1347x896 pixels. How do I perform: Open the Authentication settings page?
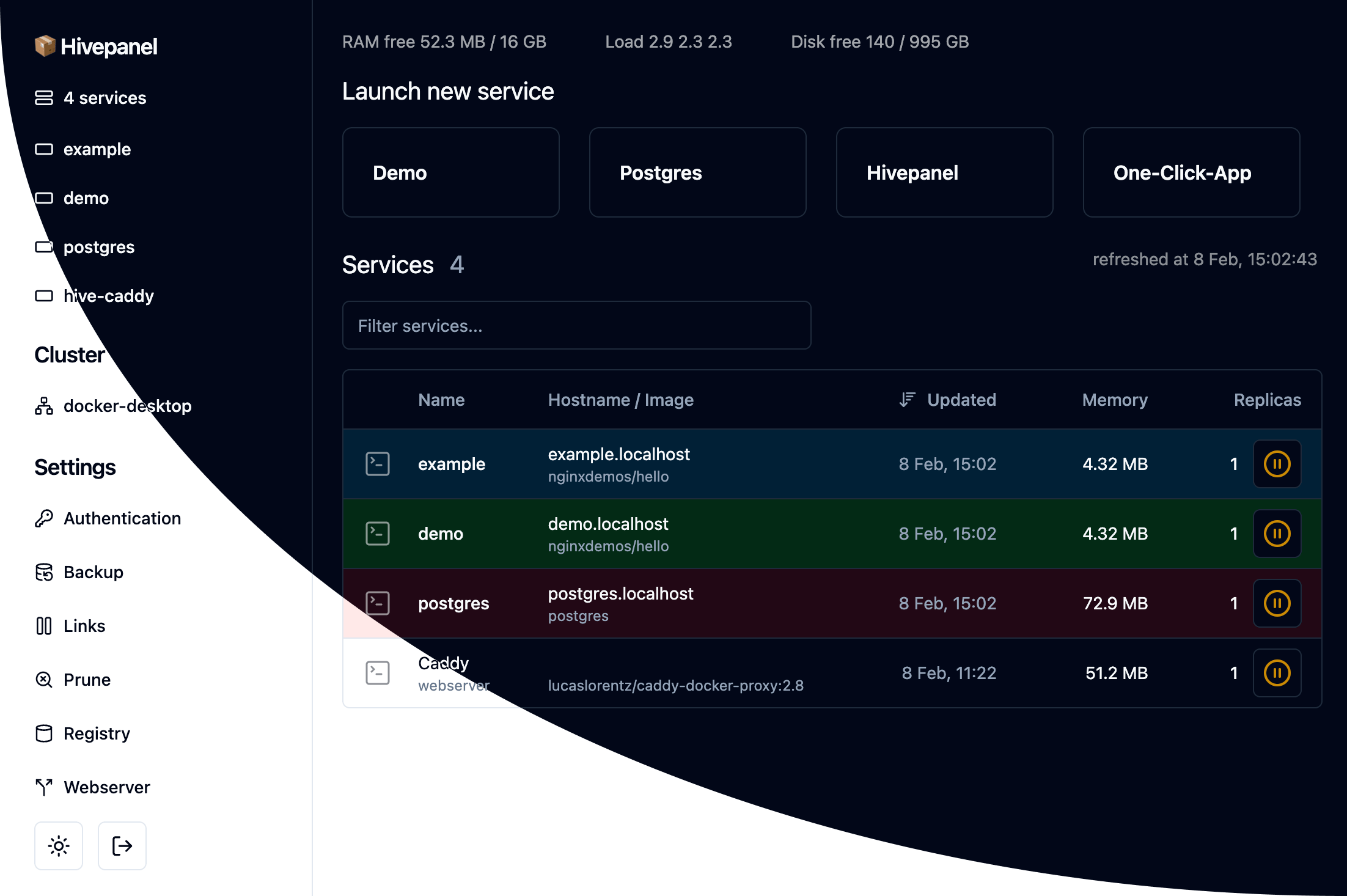click(x=122, y=518)
